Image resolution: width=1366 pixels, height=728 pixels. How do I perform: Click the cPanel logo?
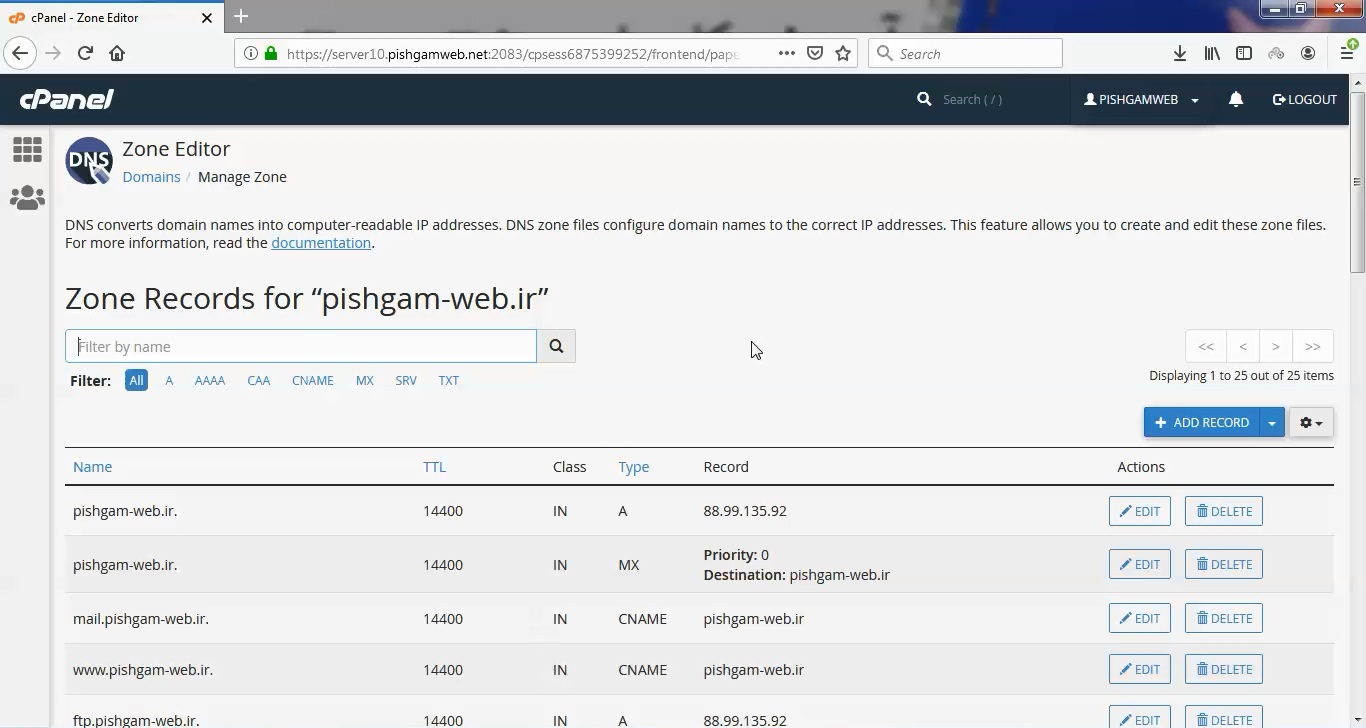[x=66, y=99]
